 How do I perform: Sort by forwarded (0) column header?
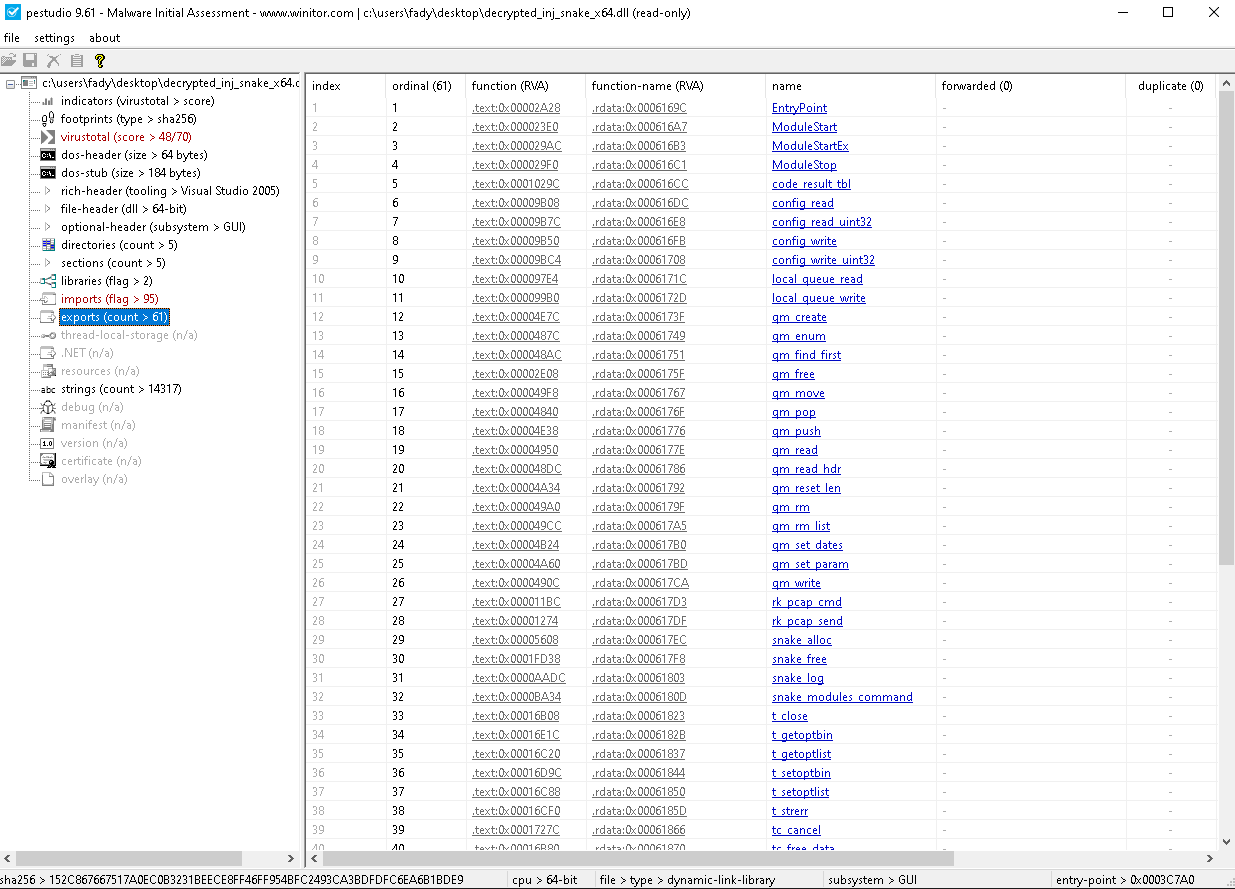tap(1030, 86)
